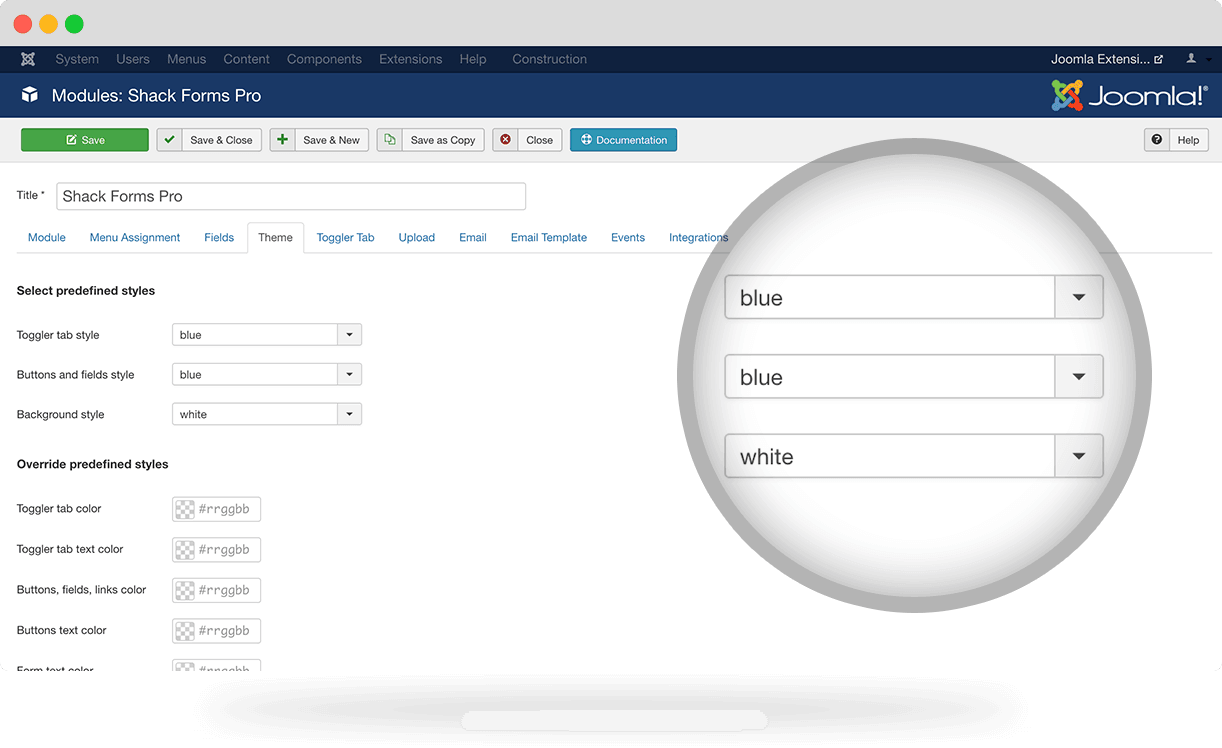Click the Override predefined styles heading
The width and height of the screenshot is (1222, 748).
93,465
